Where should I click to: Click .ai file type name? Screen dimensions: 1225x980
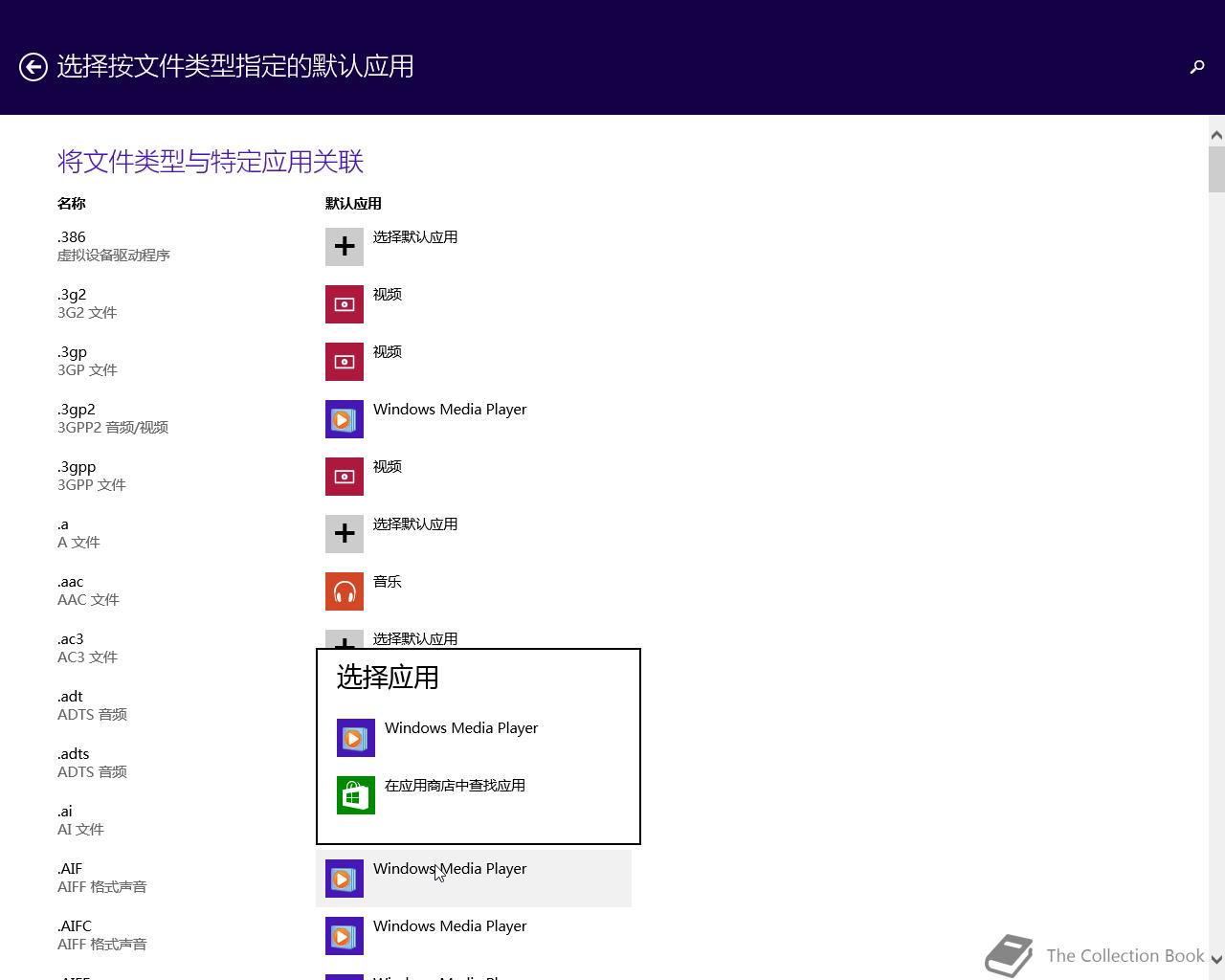tap(65, 812)
